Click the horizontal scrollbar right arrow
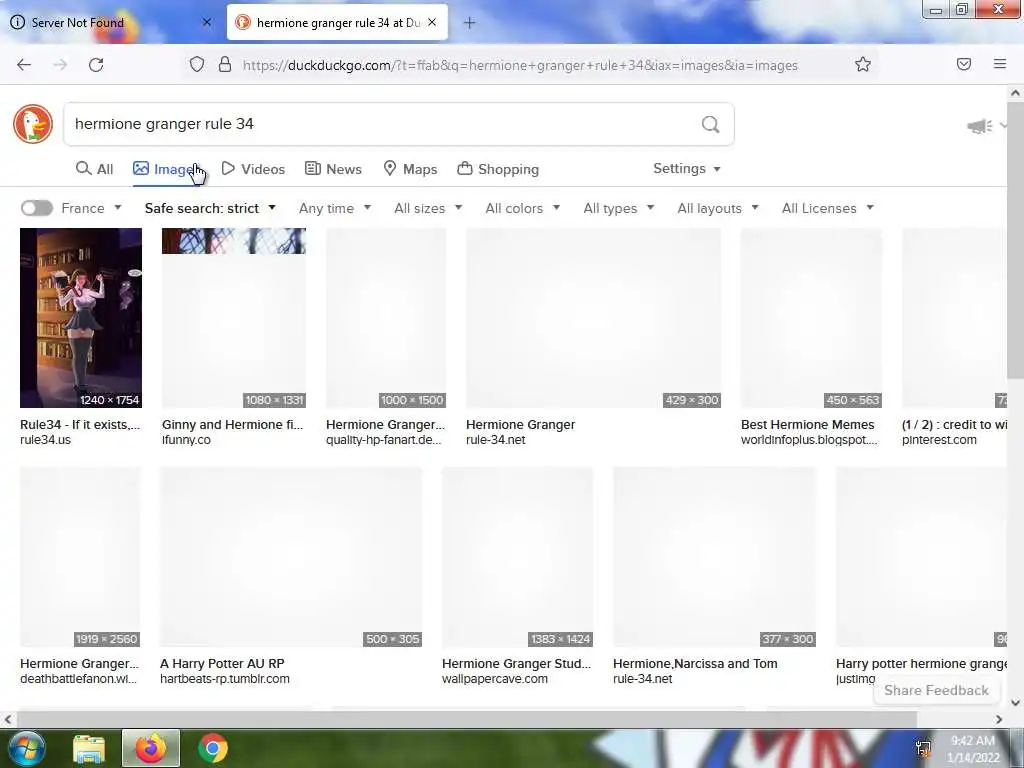 pos(999,719)
